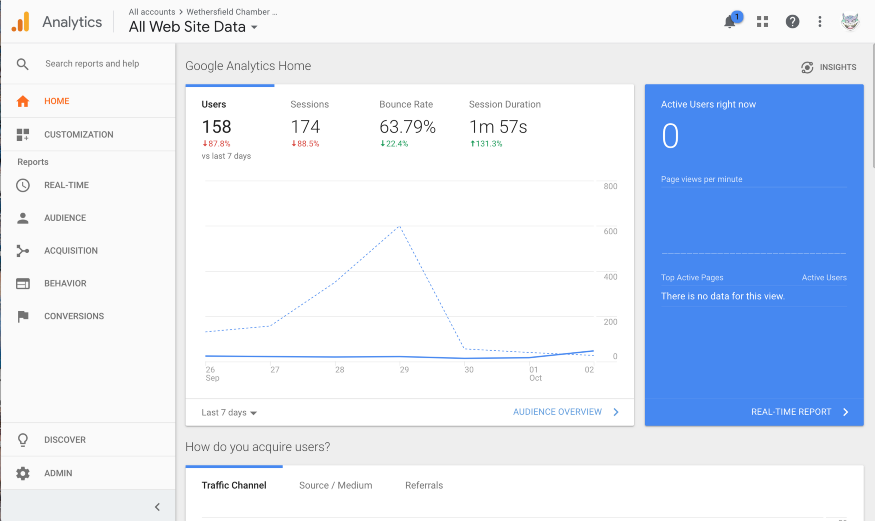Click the Active Users right now count
Screen dimensions: 875x521
(670, 137)
